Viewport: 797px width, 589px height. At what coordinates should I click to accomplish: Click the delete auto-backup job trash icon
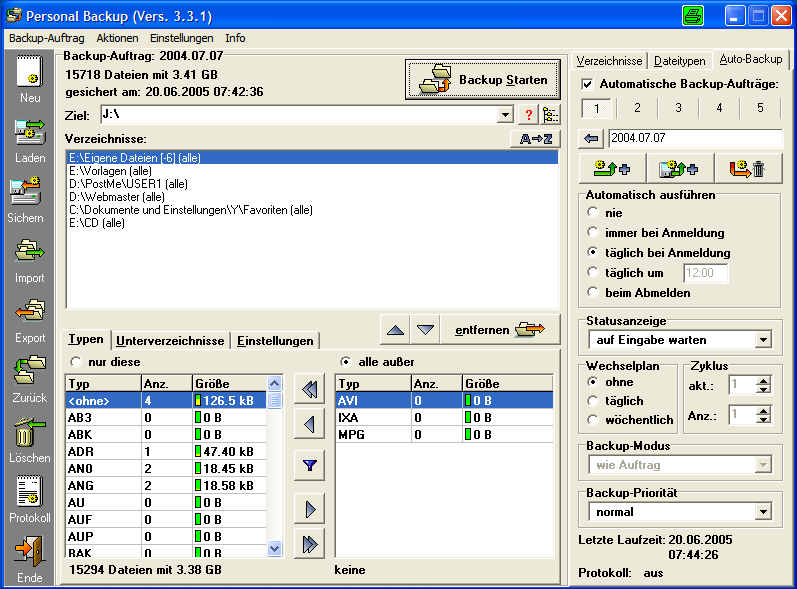(x=747, y=168)
